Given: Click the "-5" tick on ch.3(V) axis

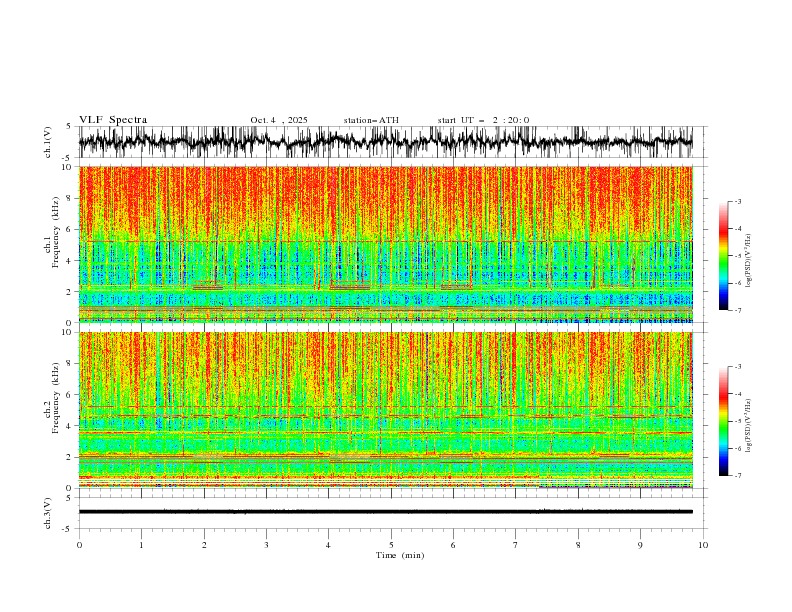Looking at the screenshot, I should point(67,529).
